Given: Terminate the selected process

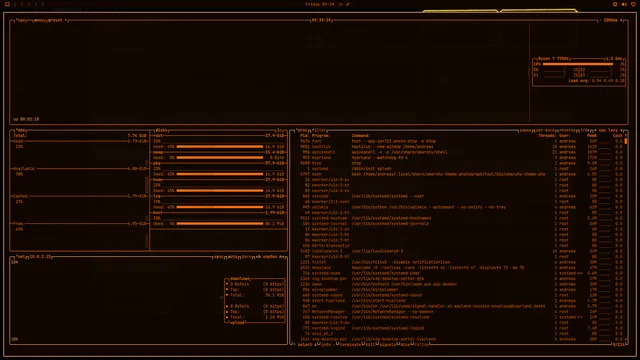Looking at the screenshot, I should (350, 344).
